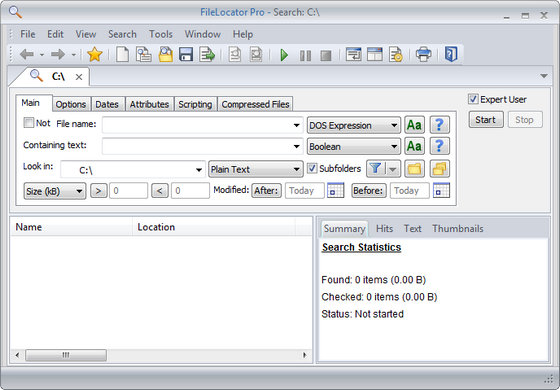Open the Tools menu
Screen dimensions: 560x390
coord(161,34)
